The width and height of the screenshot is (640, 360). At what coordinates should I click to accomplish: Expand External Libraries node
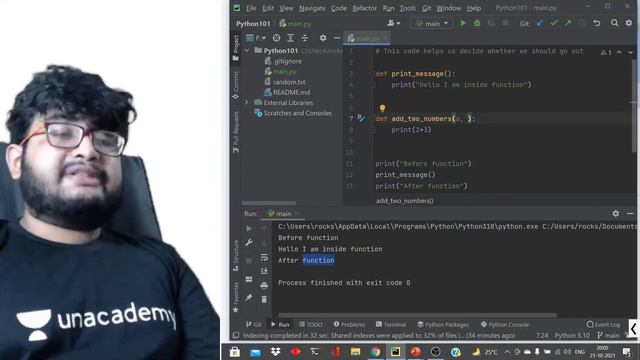(247, 102)
